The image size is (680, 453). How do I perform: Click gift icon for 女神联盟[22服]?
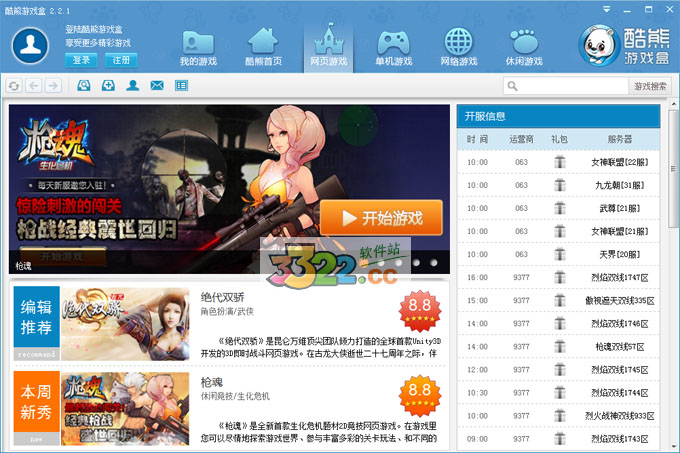(560, 162)
